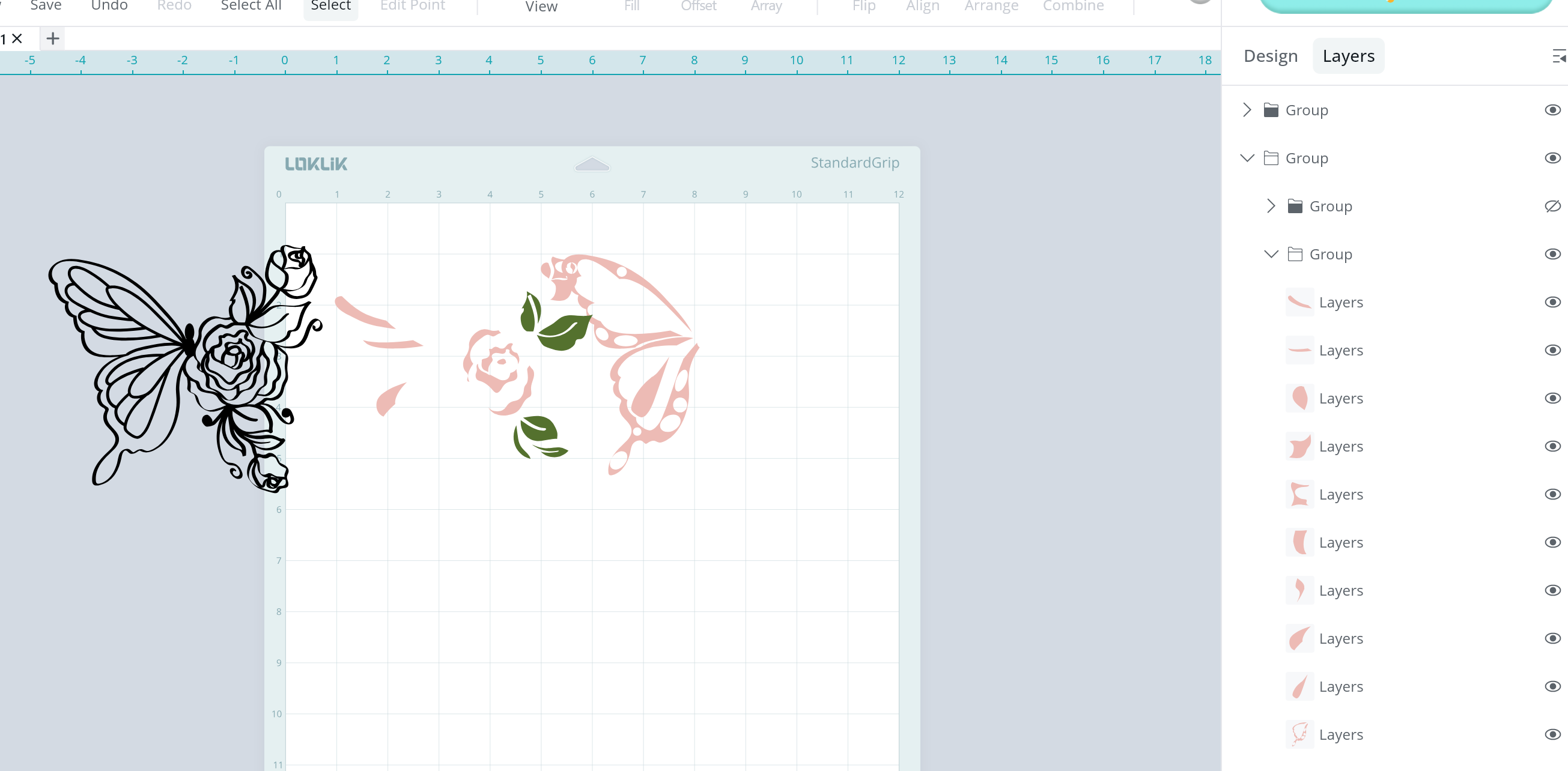The height and width of the screenshot is (771, 1568).
Task: Collapse the layers panel side toggle
Action: (1559, 56)
